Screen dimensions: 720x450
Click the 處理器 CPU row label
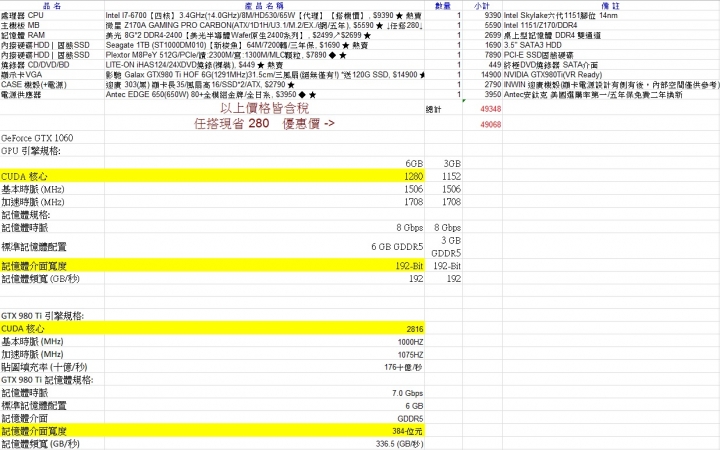[52, 15]
